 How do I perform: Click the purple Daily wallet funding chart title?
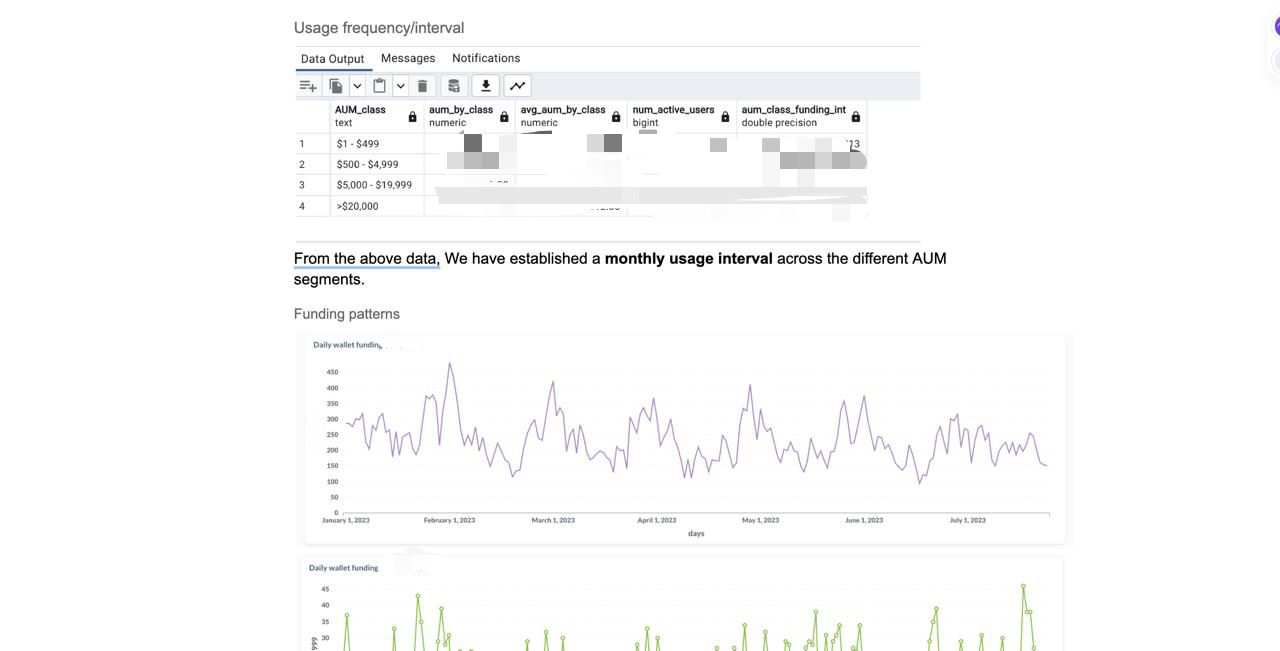(x=347, y=345)
